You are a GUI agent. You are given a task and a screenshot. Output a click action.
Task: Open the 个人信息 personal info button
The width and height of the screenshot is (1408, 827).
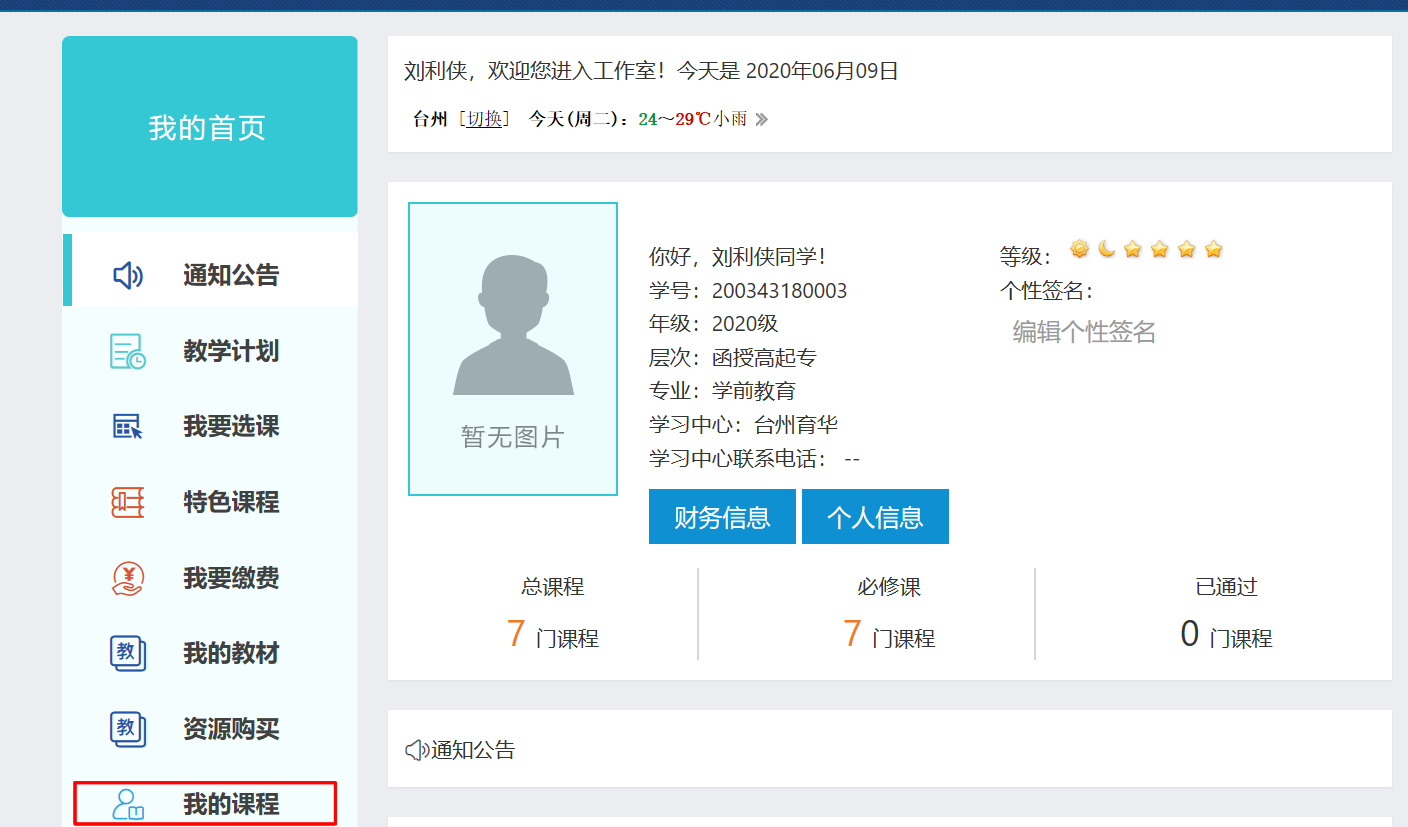pyautogui.click(x=875, y=517)
